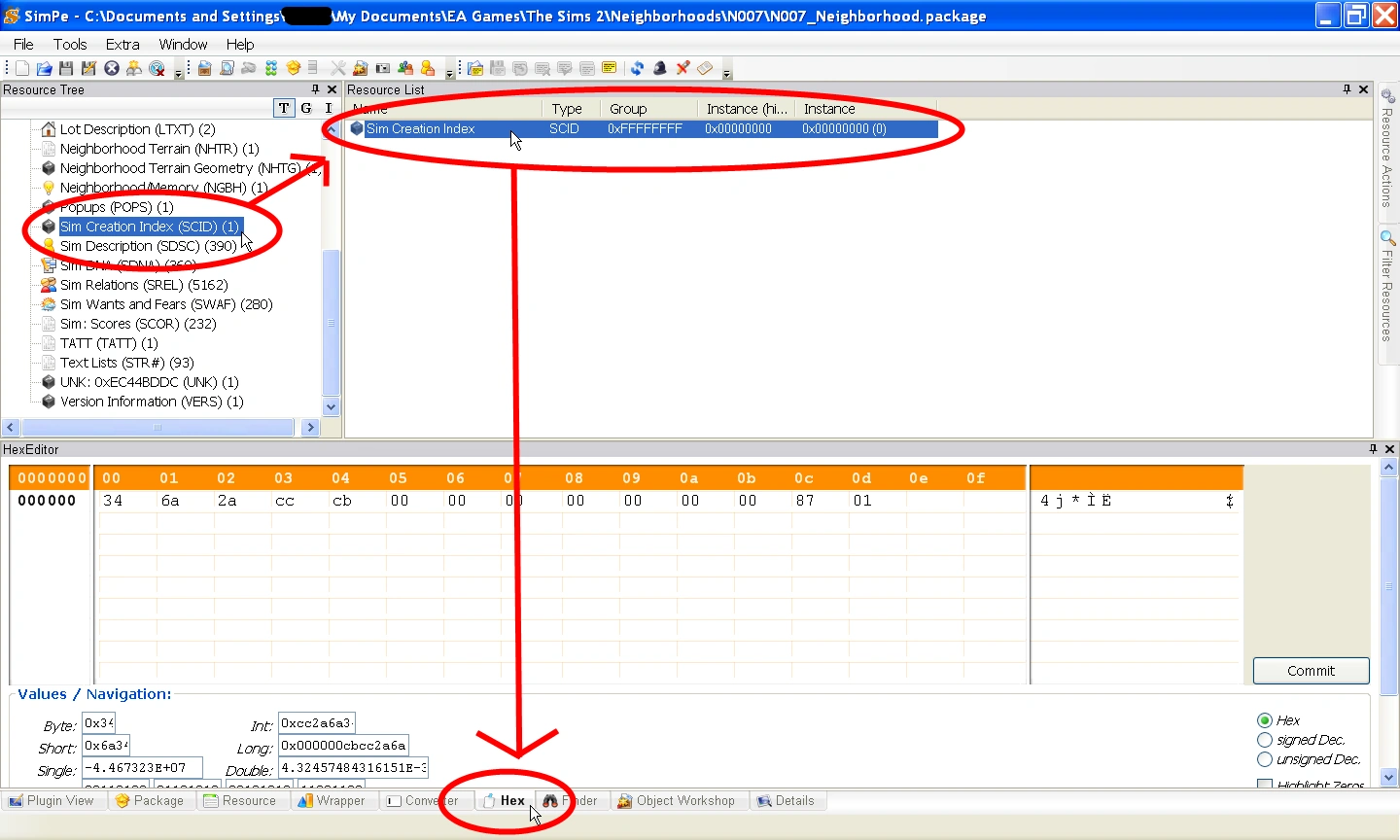Open the Tools menu
The height and width of the screenshot is (840, 1400).
point(70,44)
